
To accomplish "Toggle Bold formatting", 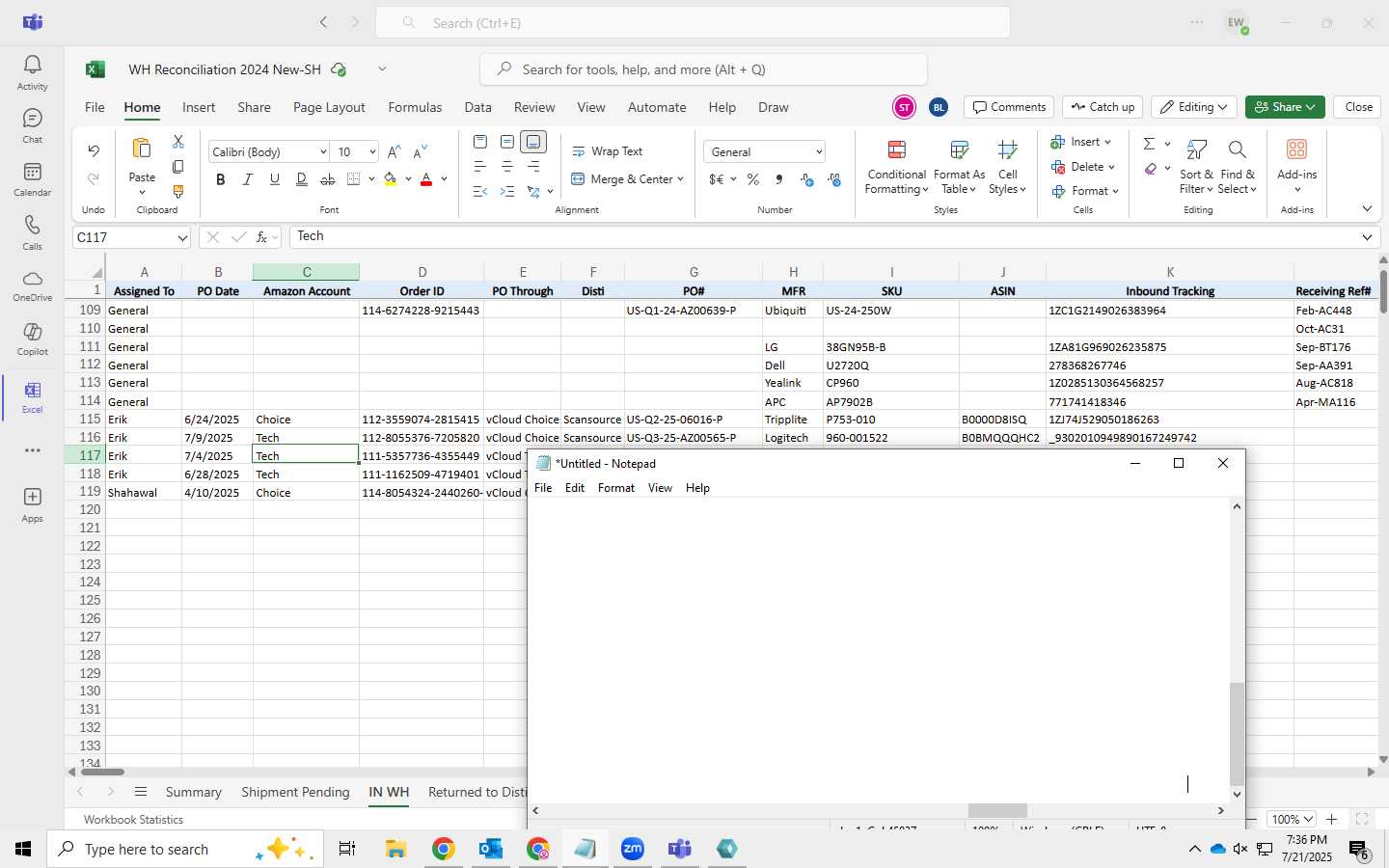I will [x=221, y=179].
